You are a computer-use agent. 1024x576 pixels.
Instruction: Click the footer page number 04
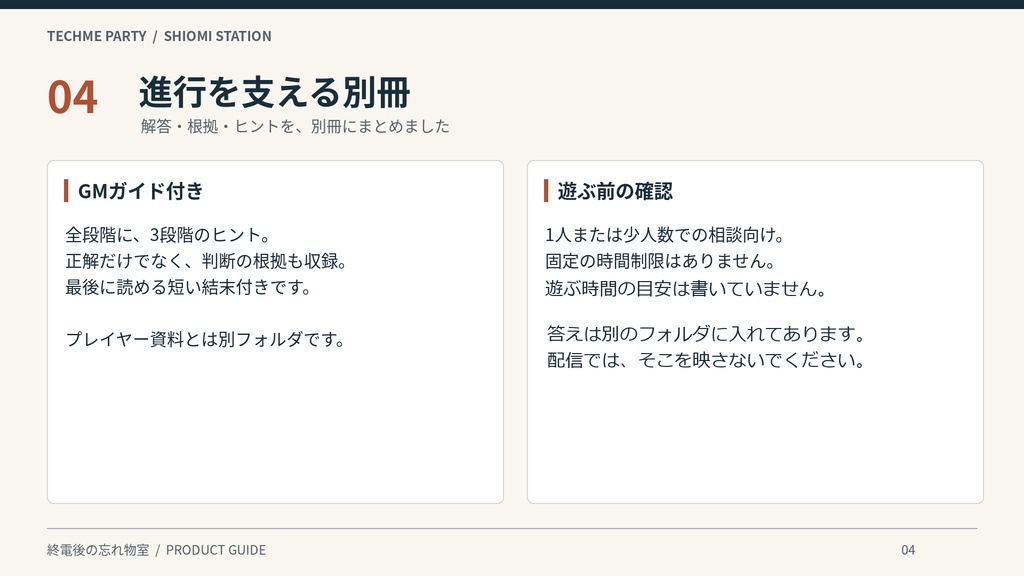[908, 550]
